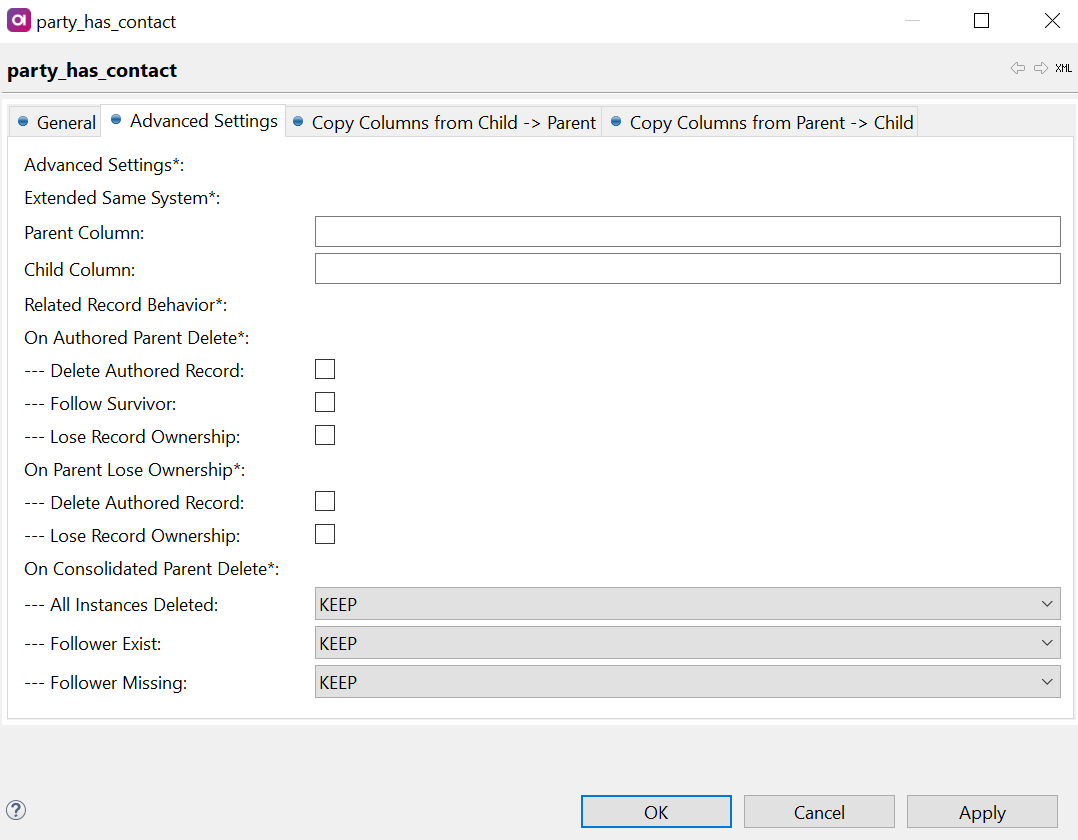Click the Parent Column input field
The image size is (1078, 840).
click(x=687, y=231)
